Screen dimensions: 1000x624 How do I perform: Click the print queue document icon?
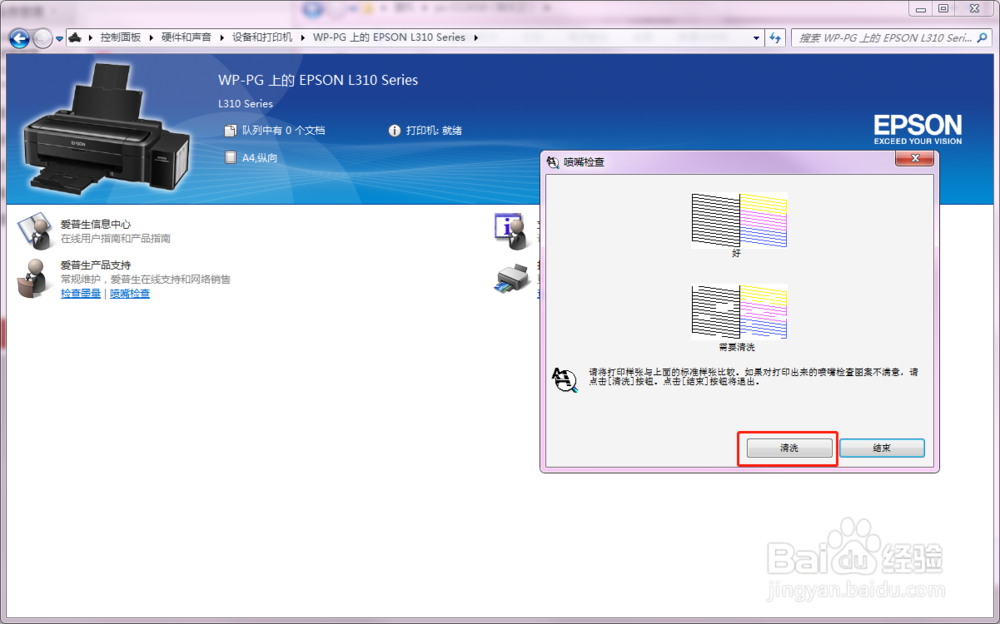(230, 130)
